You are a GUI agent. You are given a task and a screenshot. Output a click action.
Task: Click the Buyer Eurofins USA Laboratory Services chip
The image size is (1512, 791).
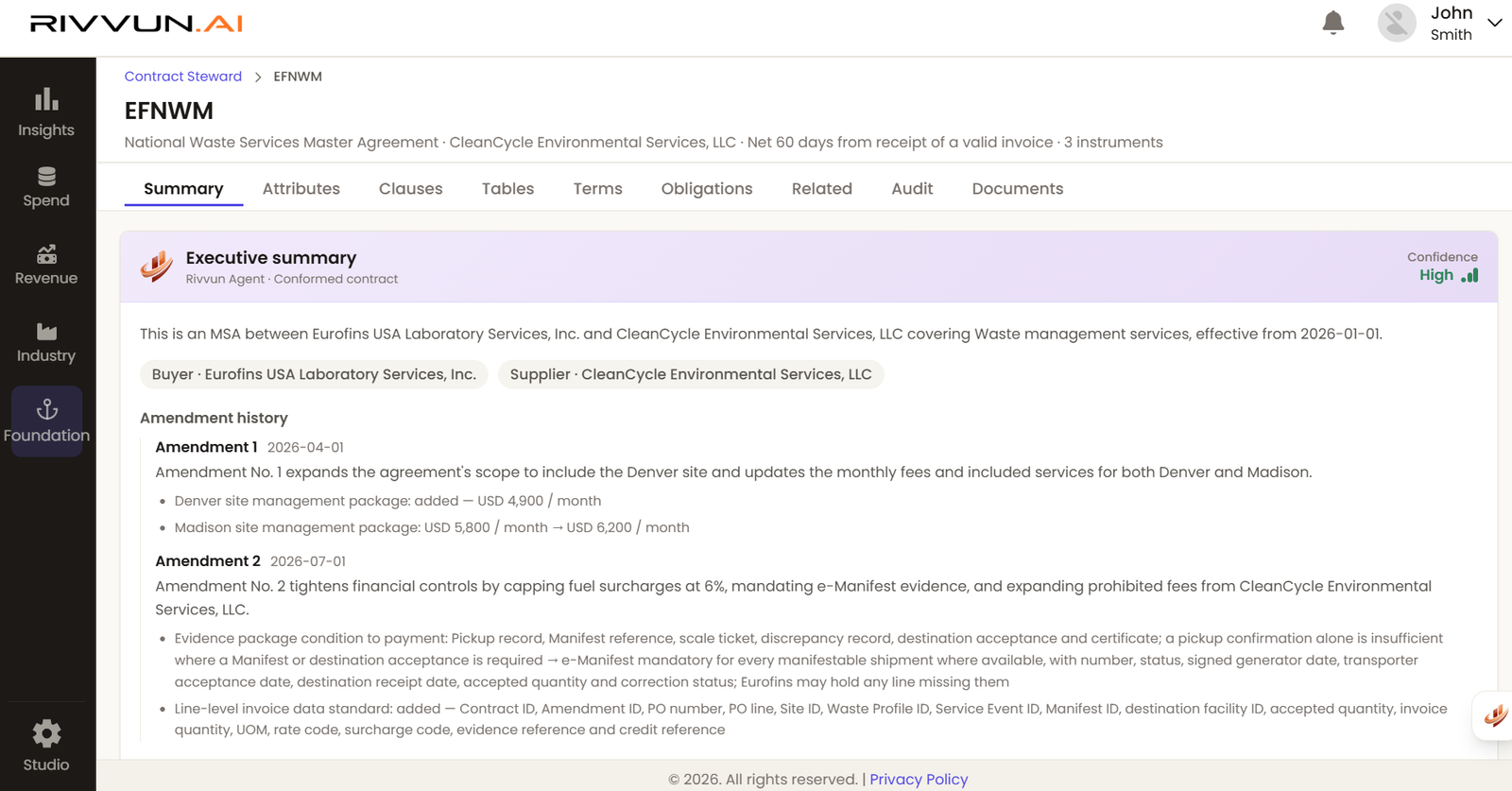pyautogui.click(x=314, y=374)
